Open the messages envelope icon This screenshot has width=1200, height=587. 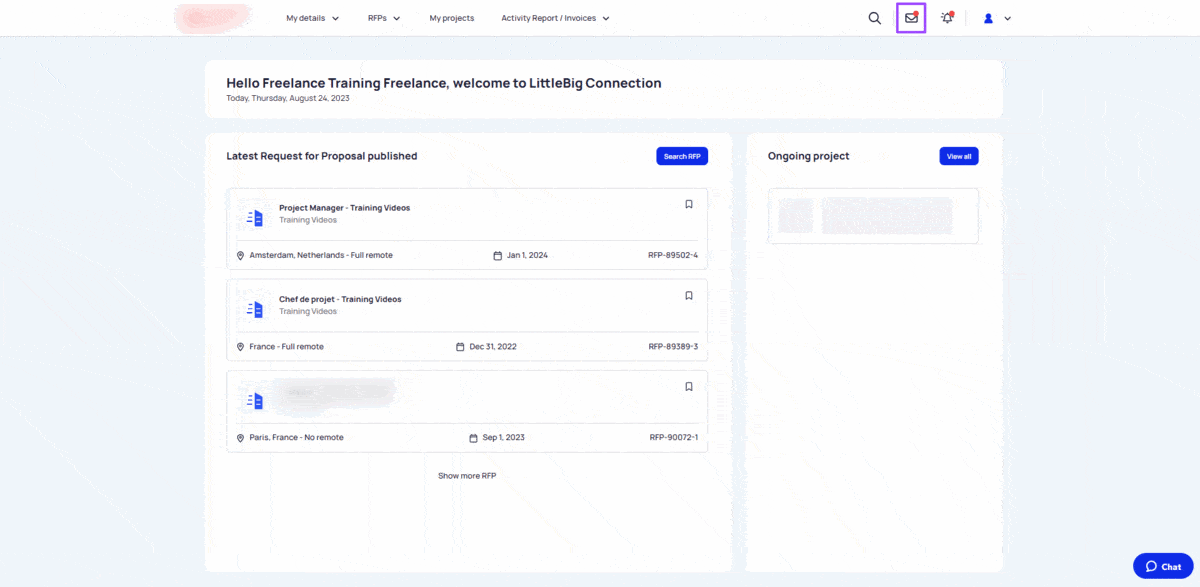pos(911,18)
